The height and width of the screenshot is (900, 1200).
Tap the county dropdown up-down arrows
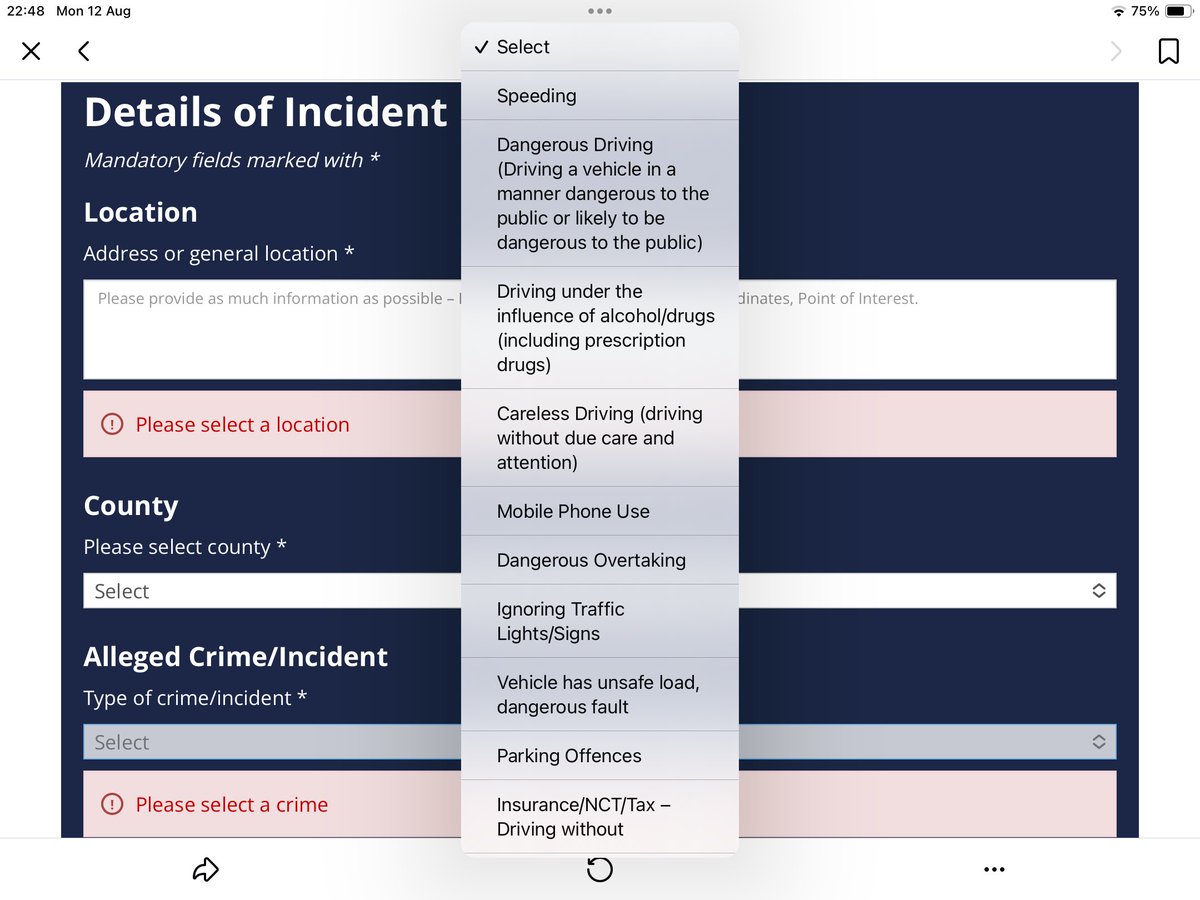pos(1098,591)
